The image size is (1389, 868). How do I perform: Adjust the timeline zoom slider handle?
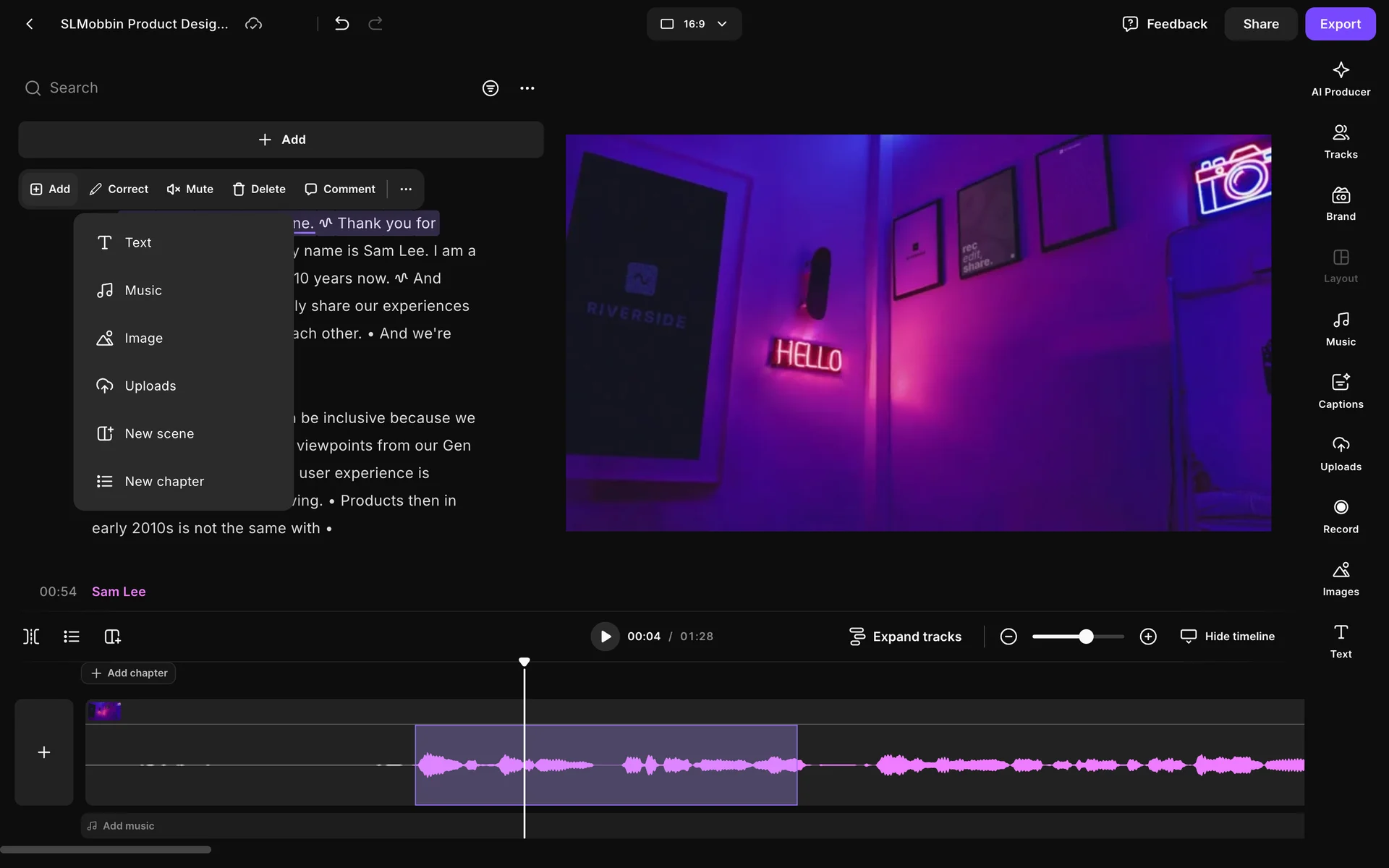coord(1086,637)
